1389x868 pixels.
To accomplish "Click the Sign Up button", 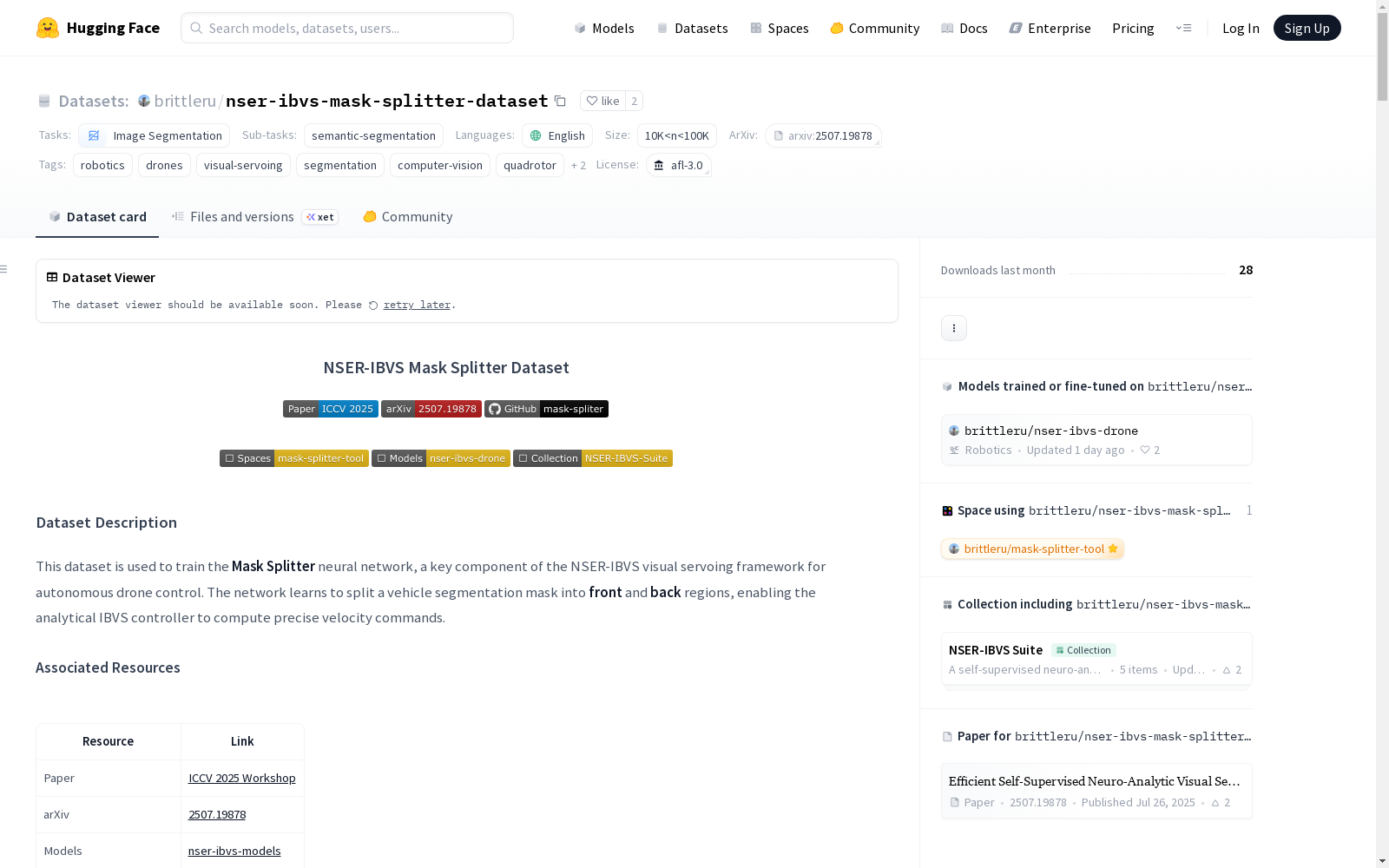I will click(1307, 28).
